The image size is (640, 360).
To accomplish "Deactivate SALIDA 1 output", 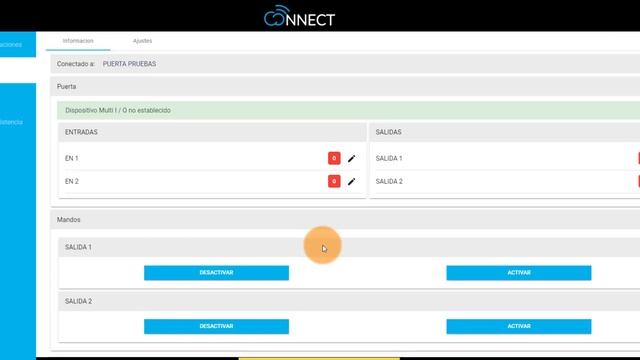I will point(216,273).
